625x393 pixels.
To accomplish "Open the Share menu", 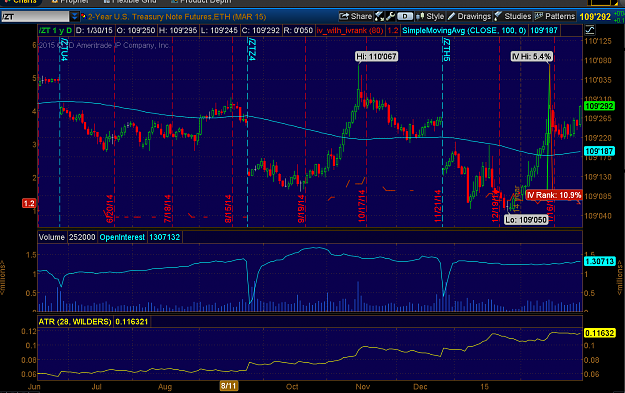I will point(356,16).
